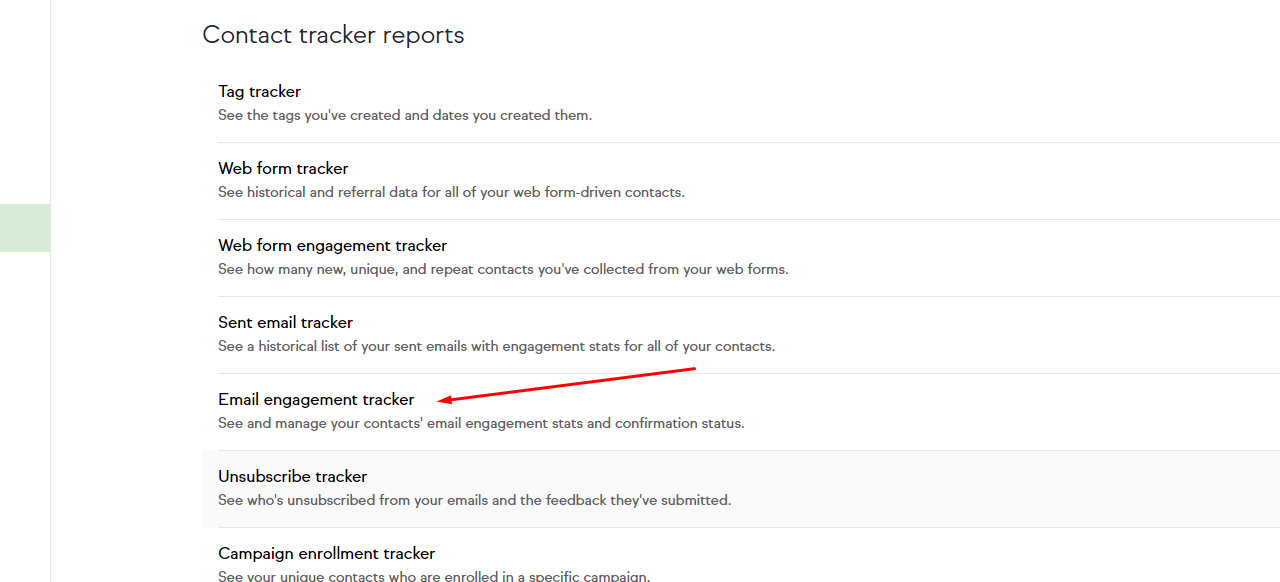Open the Web form tracker report

click(x=283, y=169)
